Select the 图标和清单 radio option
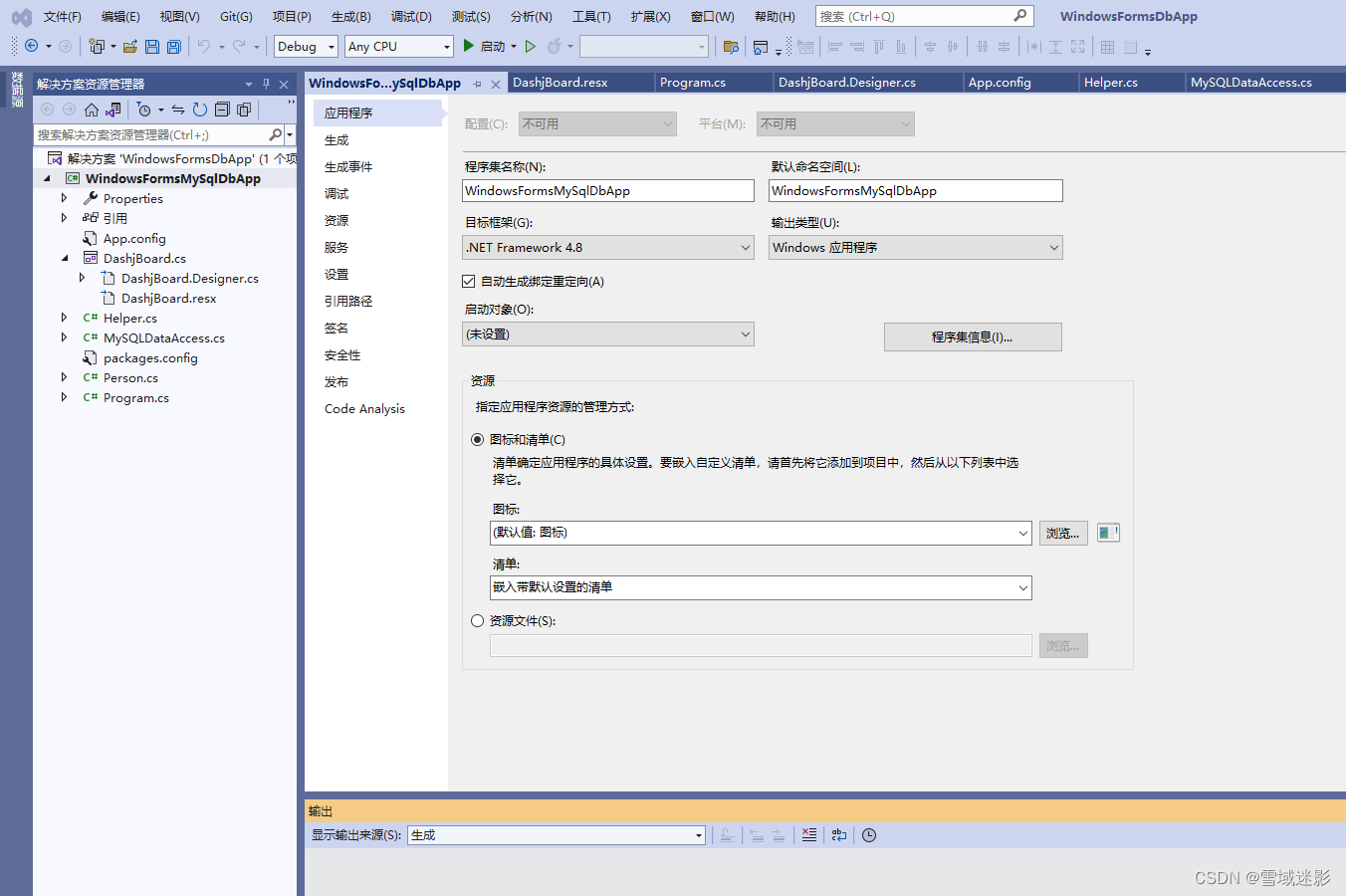Screen dimensions: 1346x896 pos(478,439)
